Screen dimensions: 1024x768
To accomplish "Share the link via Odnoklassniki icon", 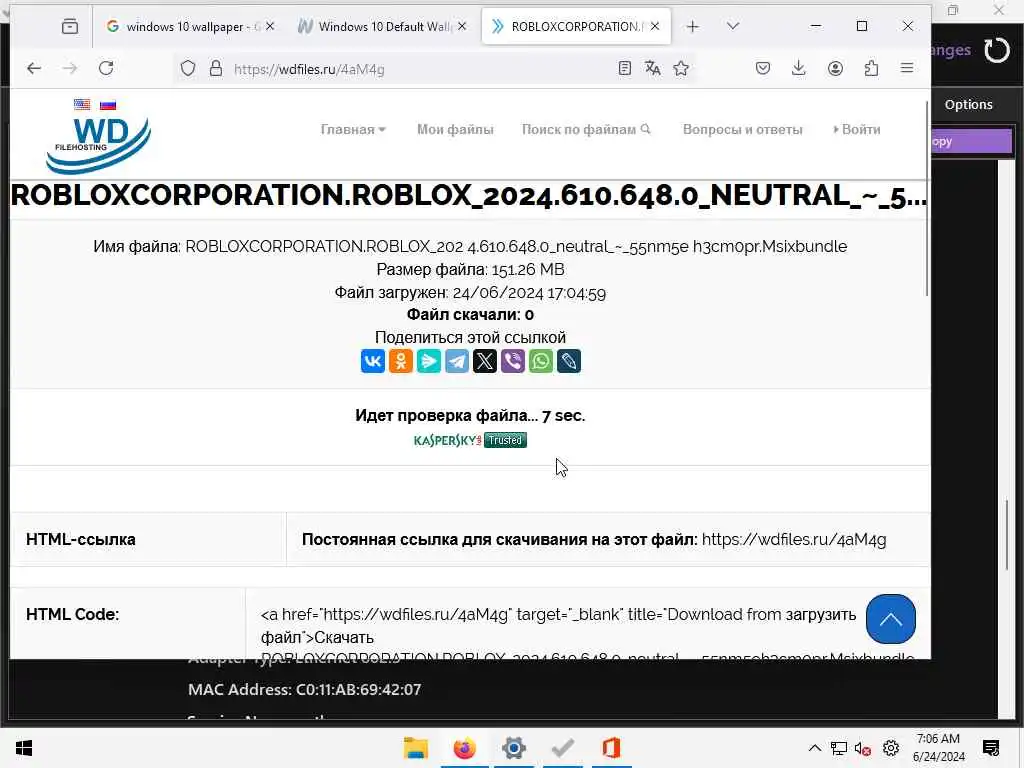I will coord(401,361).
